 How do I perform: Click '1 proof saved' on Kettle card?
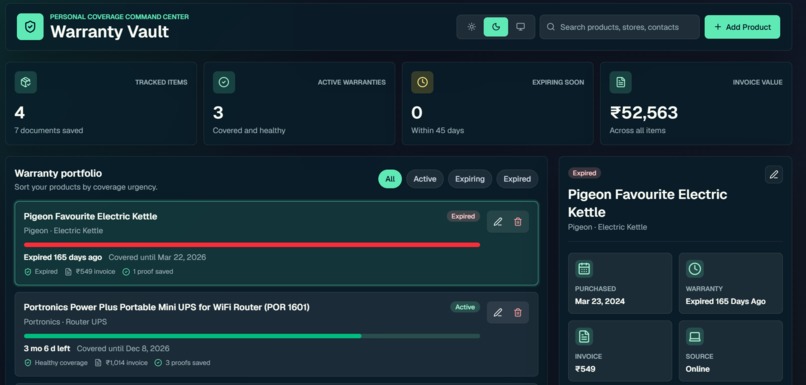coord(148,271)
